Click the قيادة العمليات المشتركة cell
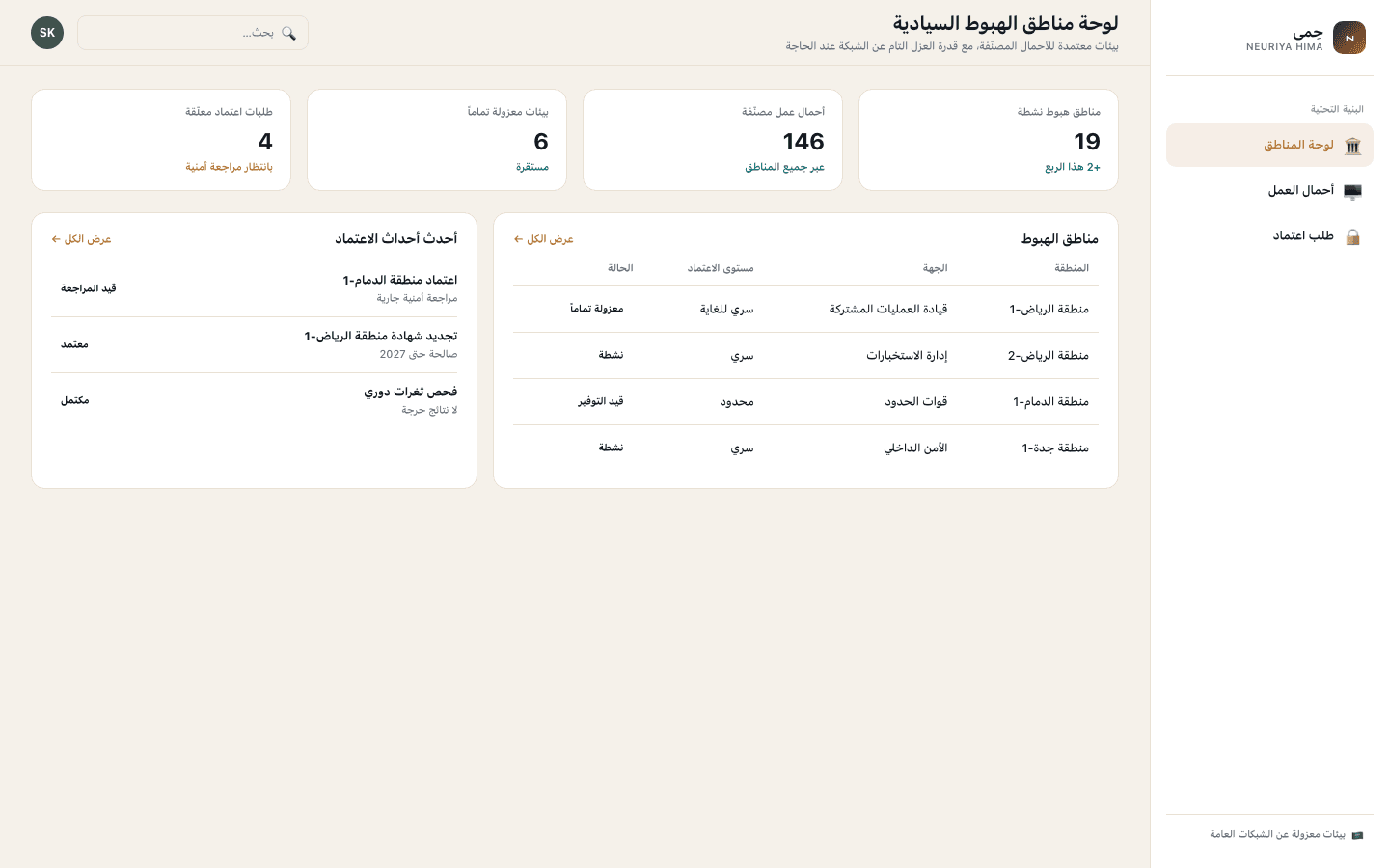The width and height of the screenshot is (1389, 868). 888,310
